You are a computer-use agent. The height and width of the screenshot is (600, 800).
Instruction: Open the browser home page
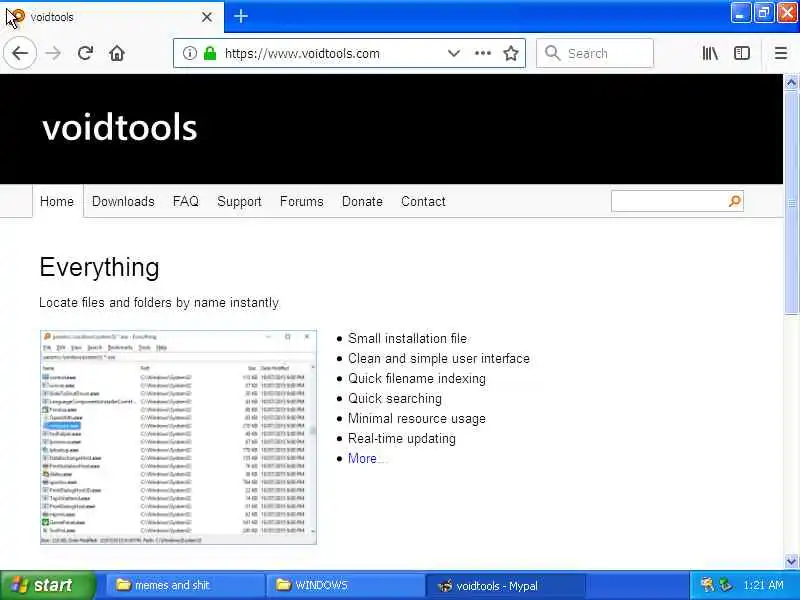click(x=117, y=53)
